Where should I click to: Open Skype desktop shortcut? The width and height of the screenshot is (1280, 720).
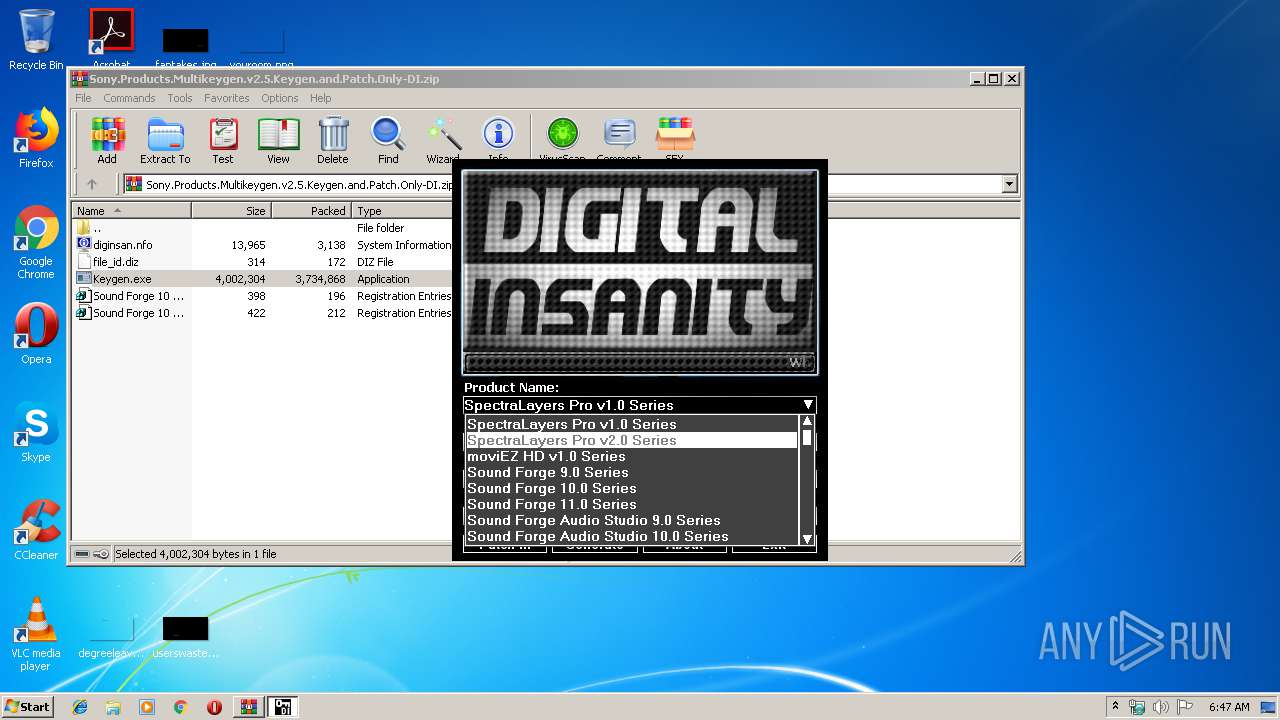point(36,432)
